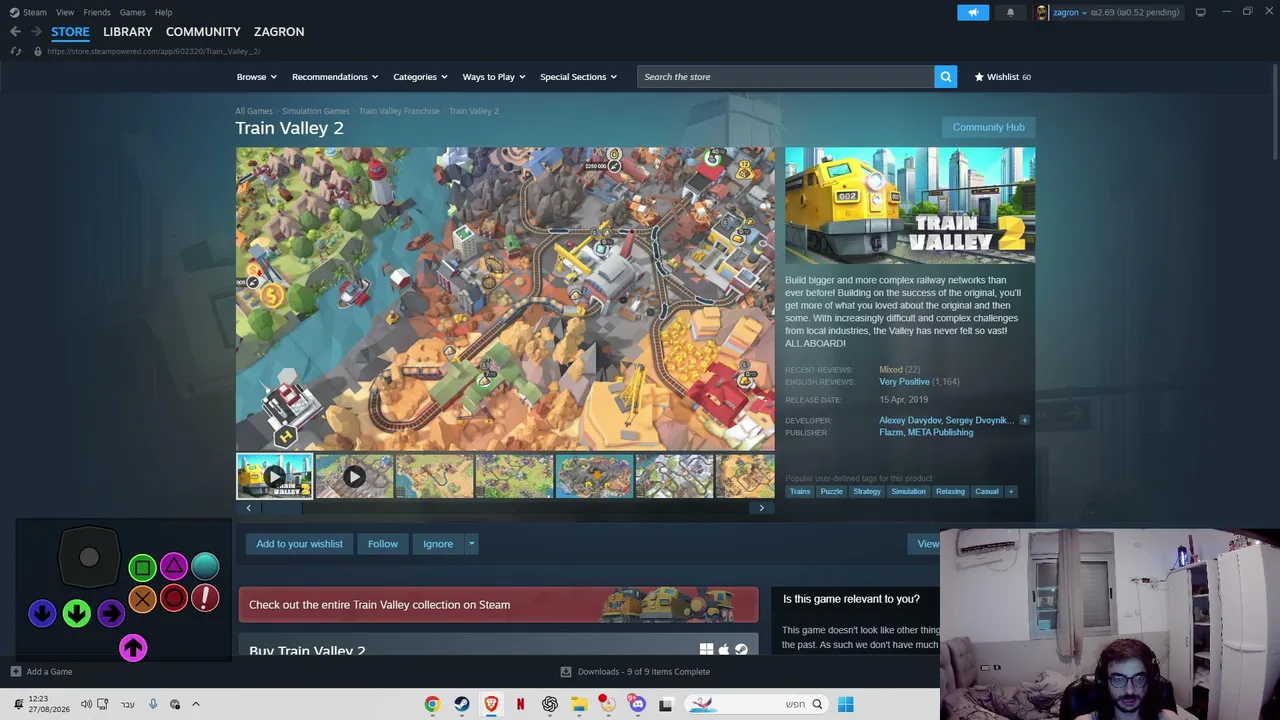Open the Steam menu
Screen dimensions: 1280x720
coord(35,12)
